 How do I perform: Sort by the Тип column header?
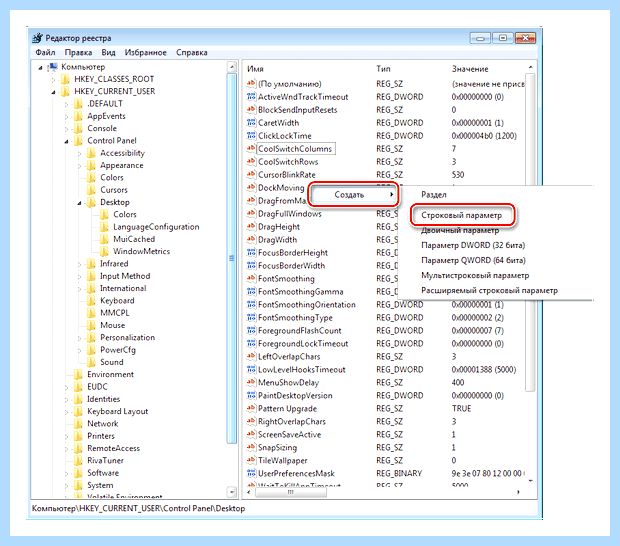tap(383, 69)
